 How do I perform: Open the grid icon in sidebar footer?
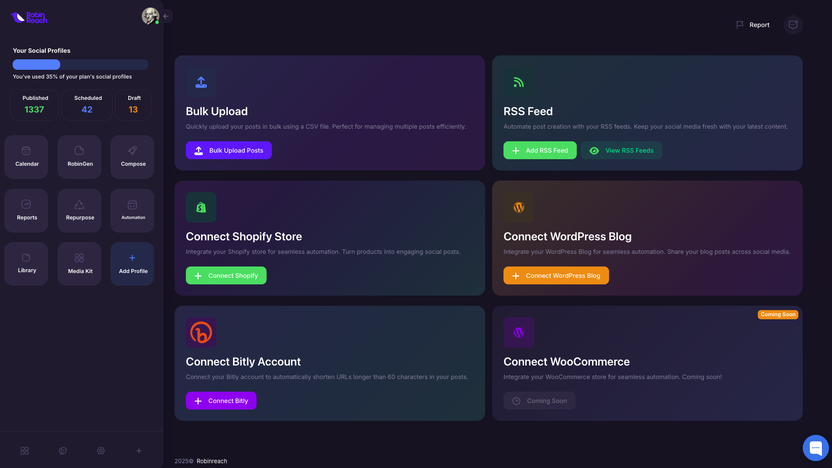[x=24, y=451]
